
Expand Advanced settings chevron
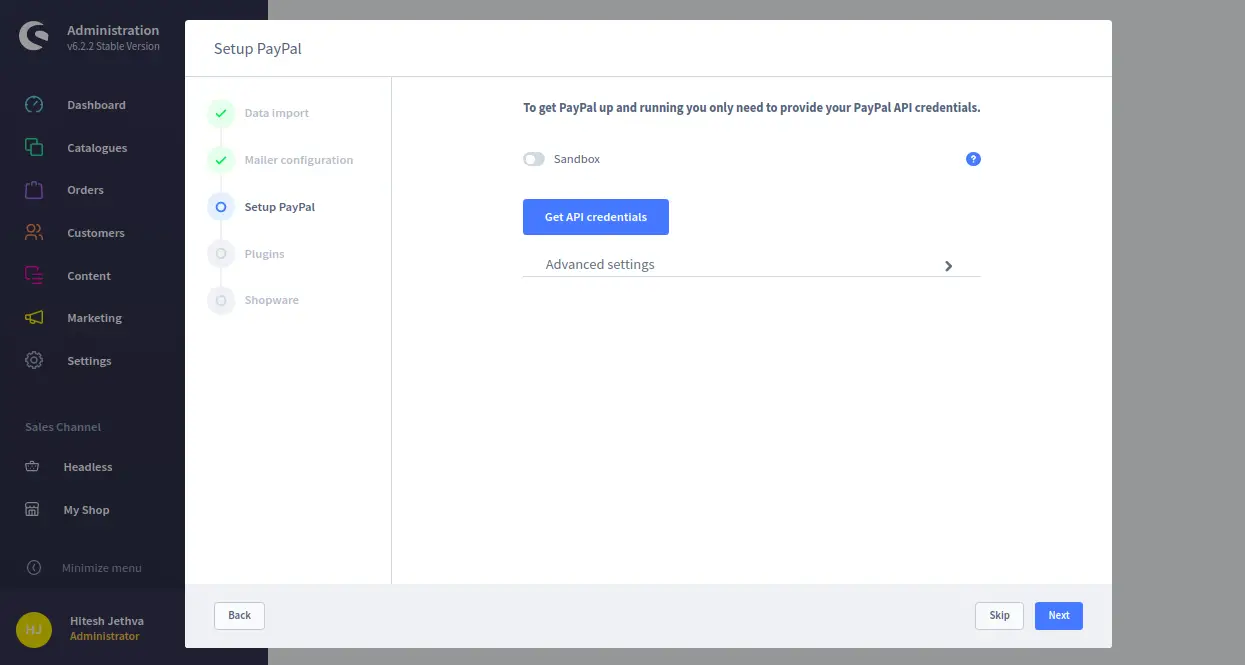point(948,266)
